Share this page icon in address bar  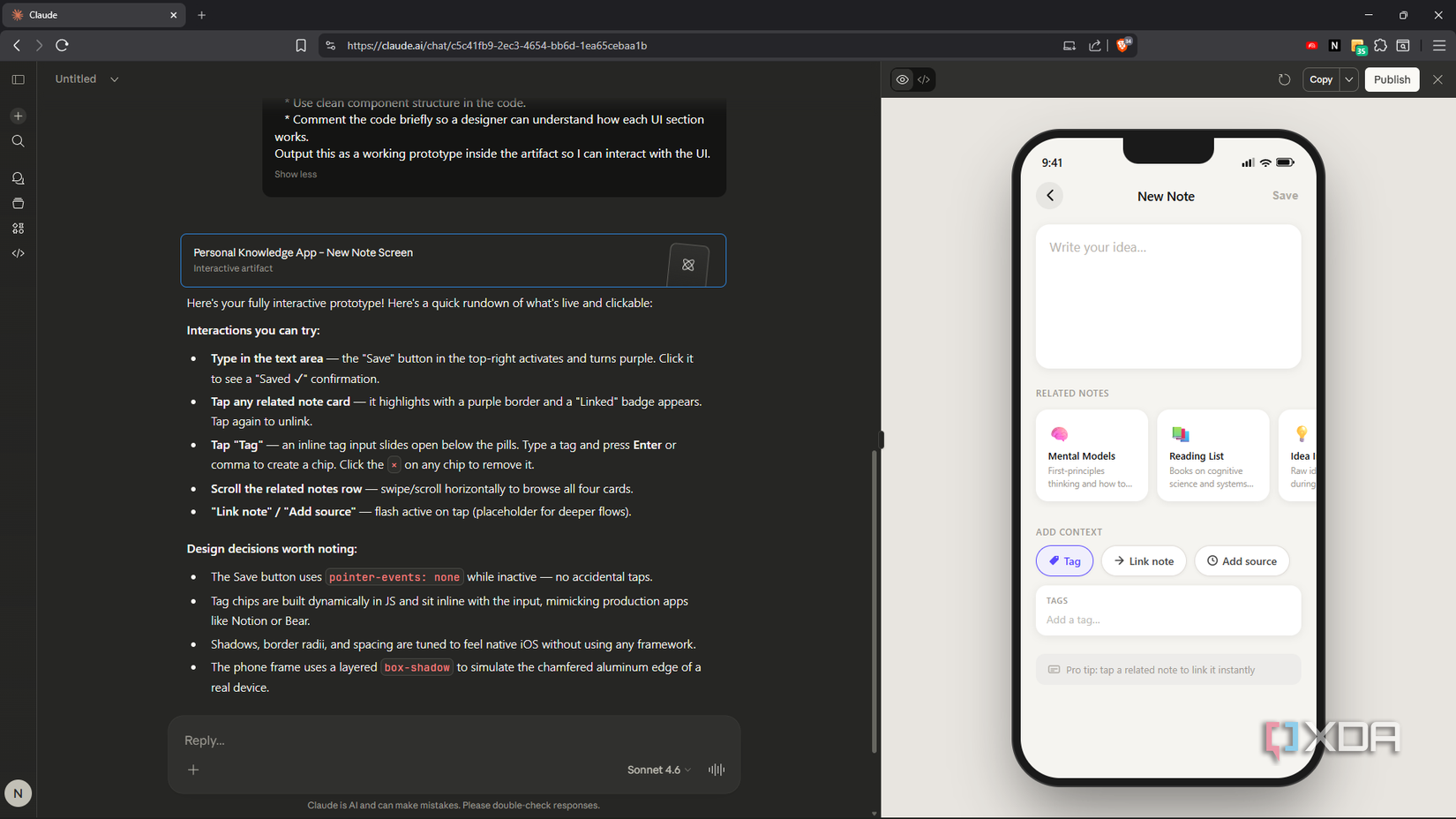pos(1095,46)
